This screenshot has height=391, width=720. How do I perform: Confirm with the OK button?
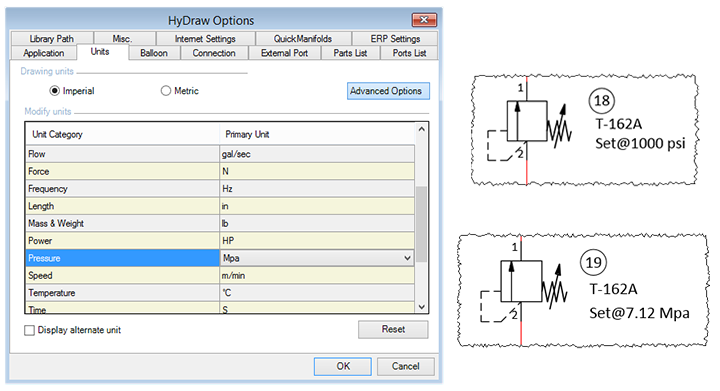click(x=343, y=366)
